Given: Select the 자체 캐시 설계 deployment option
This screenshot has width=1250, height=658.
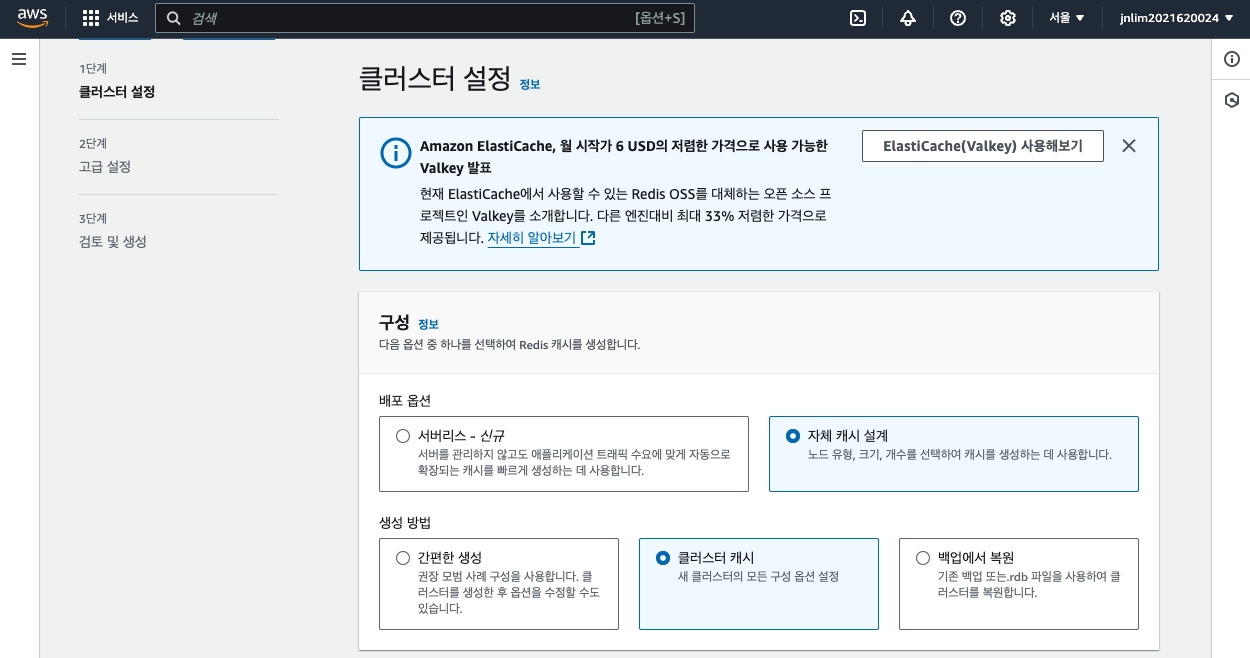Looking at the screenshot, I should point(954,454).
